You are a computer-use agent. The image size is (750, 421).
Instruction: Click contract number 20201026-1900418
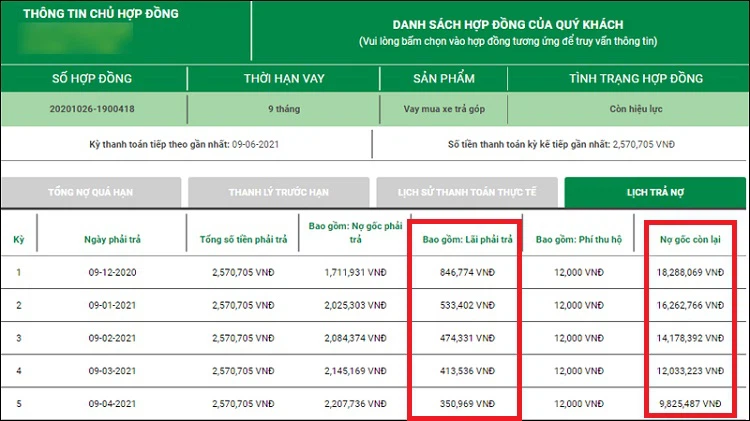click(92, 111)
